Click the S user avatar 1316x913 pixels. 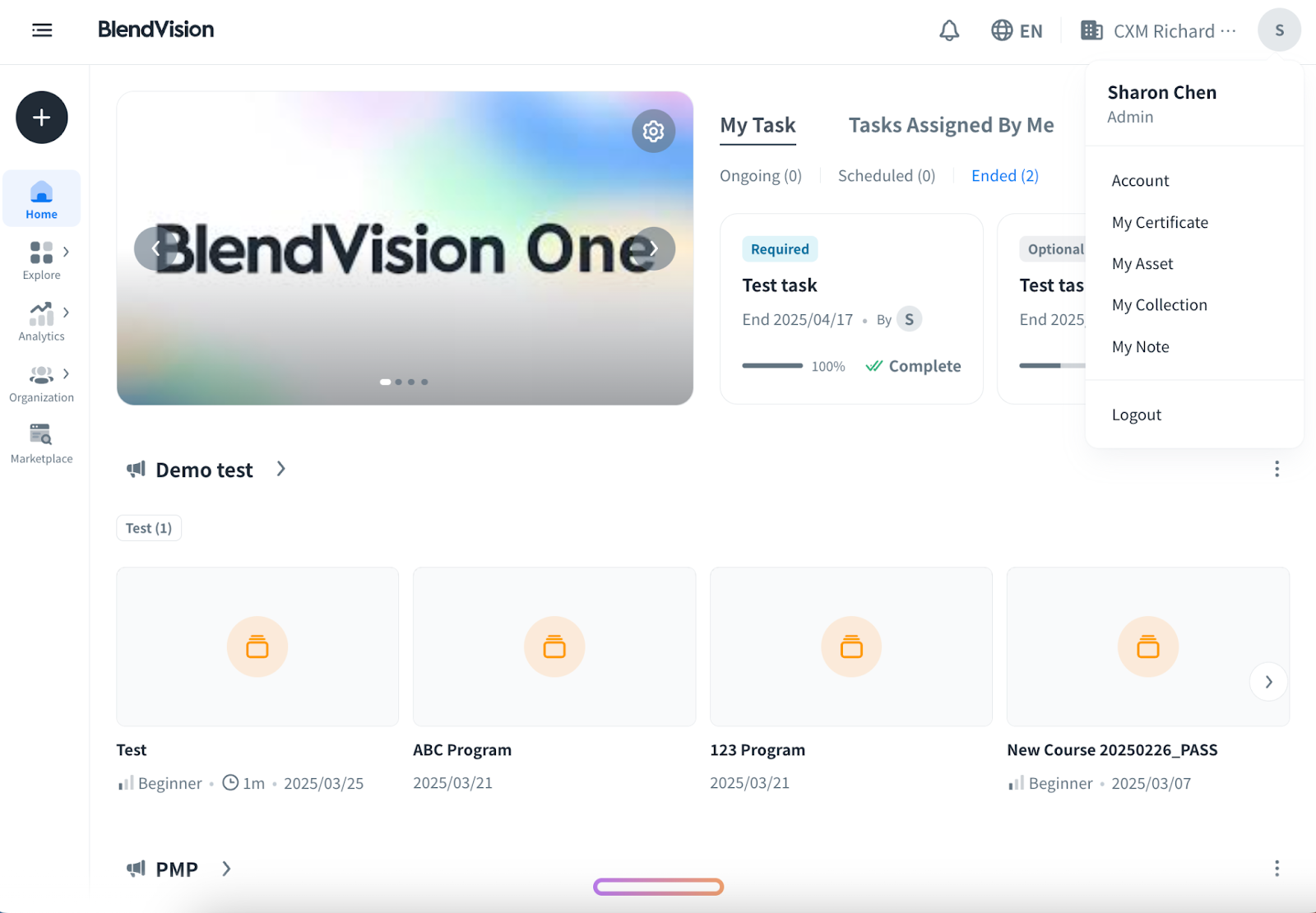(x=1278, y=30)
